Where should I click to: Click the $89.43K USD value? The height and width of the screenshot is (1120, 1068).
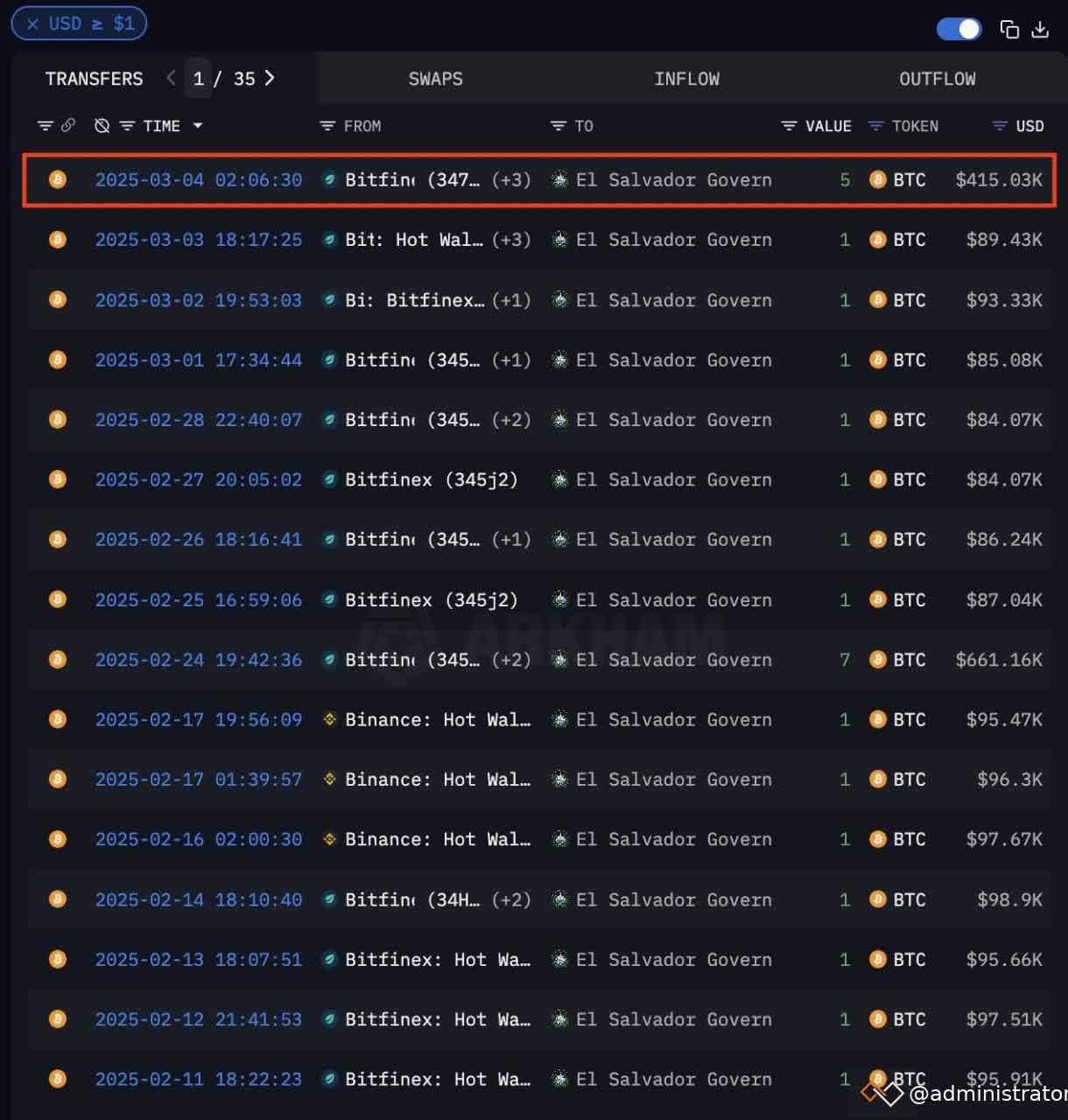[1004, 240]
